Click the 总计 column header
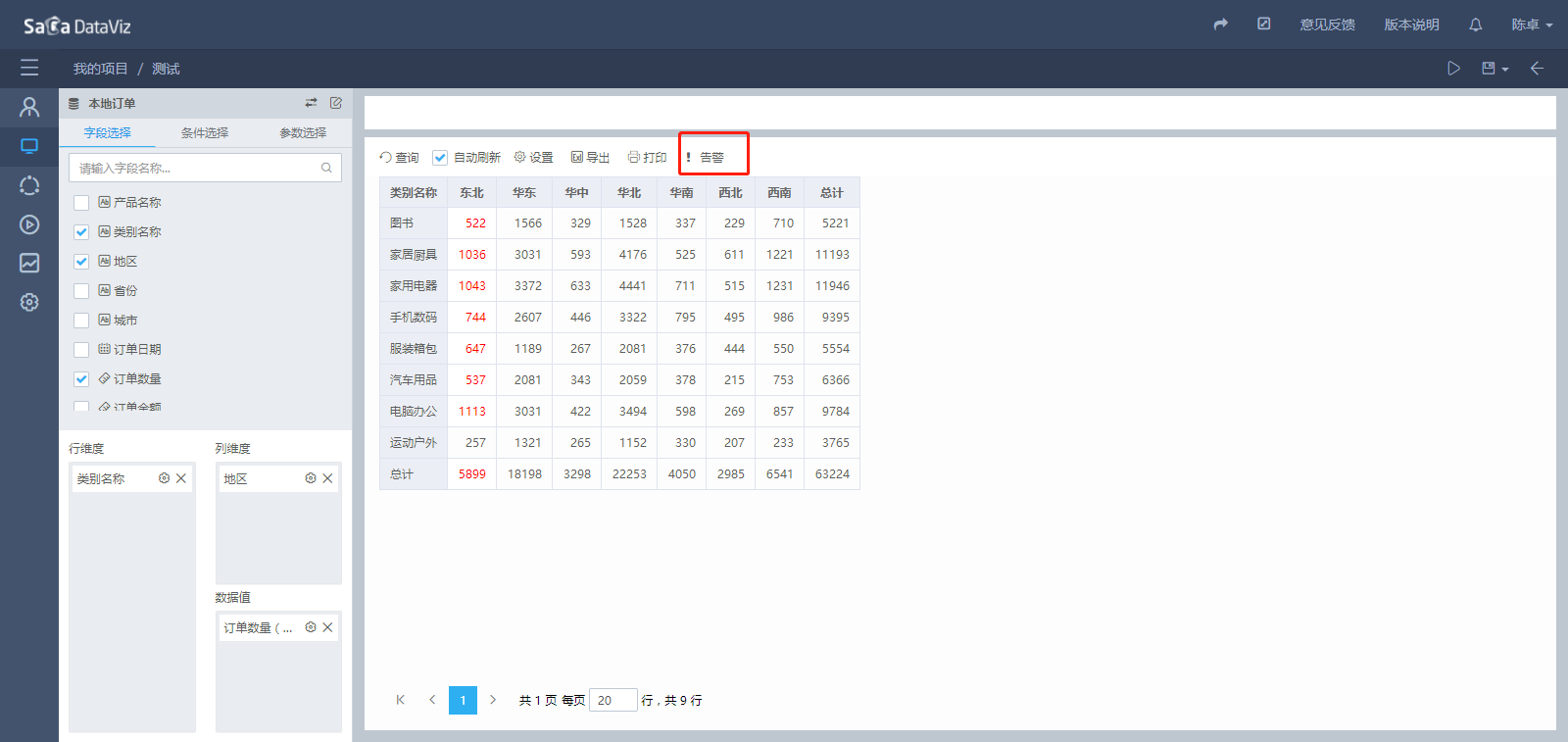This screenshot has height=742, width=1568. pos(832,192)
